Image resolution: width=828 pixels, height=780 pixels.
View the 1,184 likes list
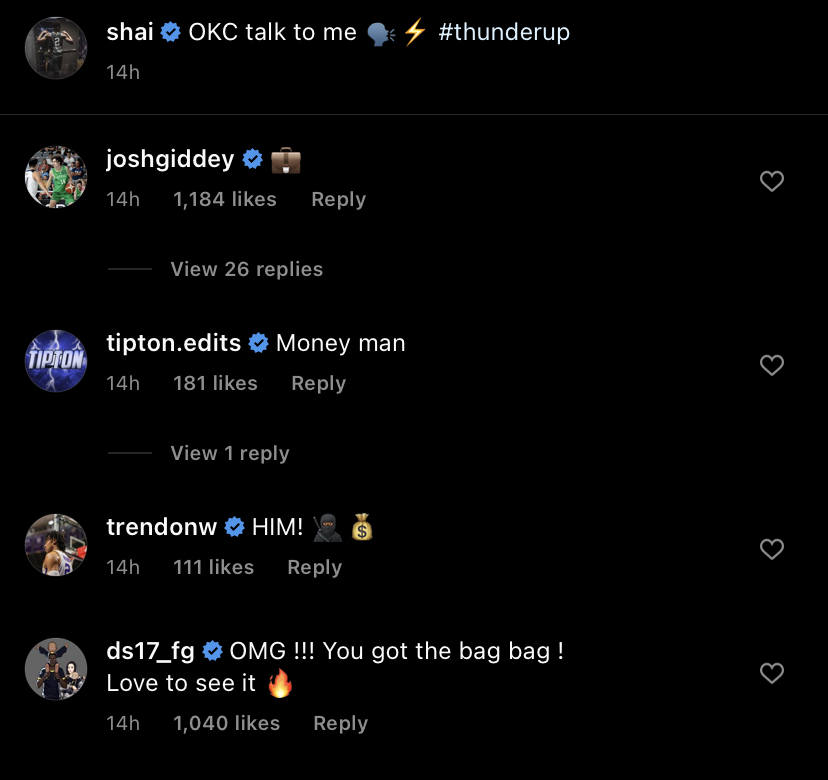point(224,199)
